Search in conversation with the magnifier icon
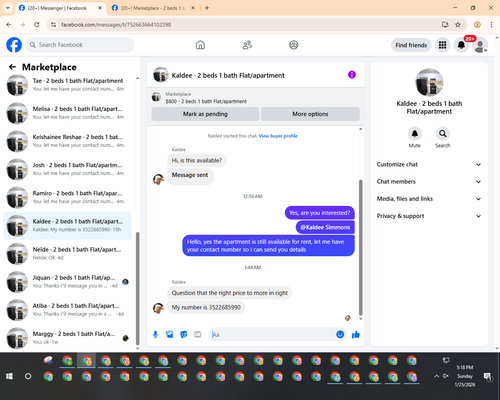500x400 pixels. (x=443, y=134)
